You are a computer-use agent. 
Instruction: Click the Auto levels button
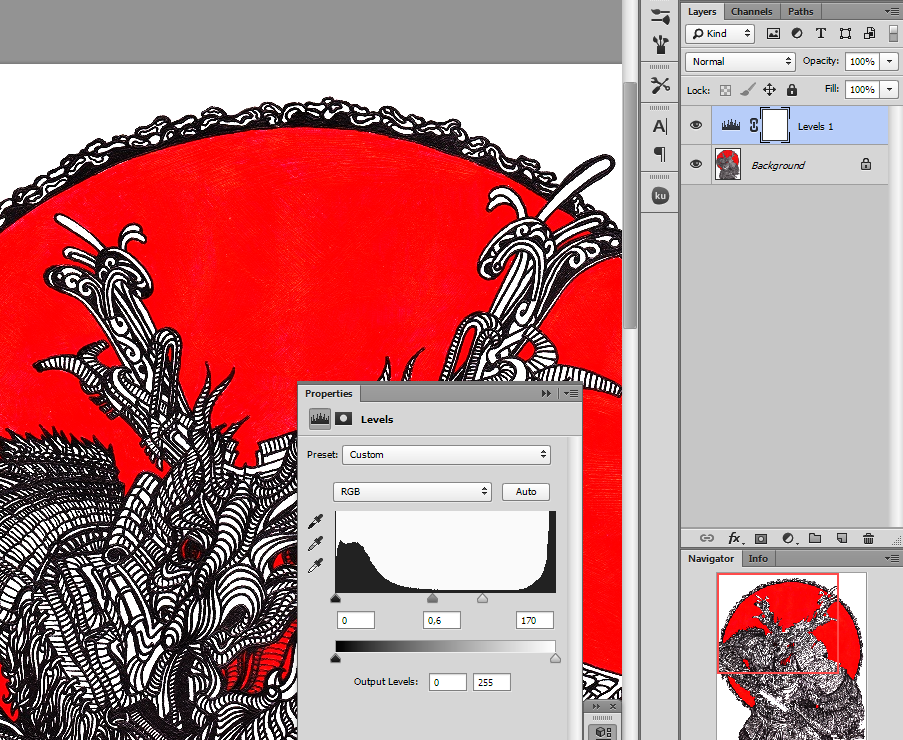point(526,492)
